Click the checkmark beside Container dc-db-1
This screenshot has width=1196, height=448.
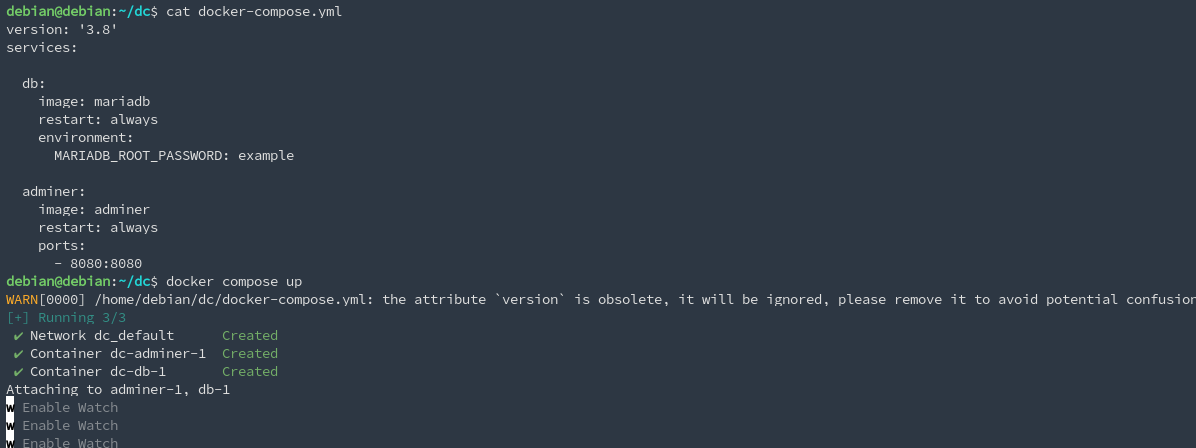pyautogui.click(x=18, y=372)
